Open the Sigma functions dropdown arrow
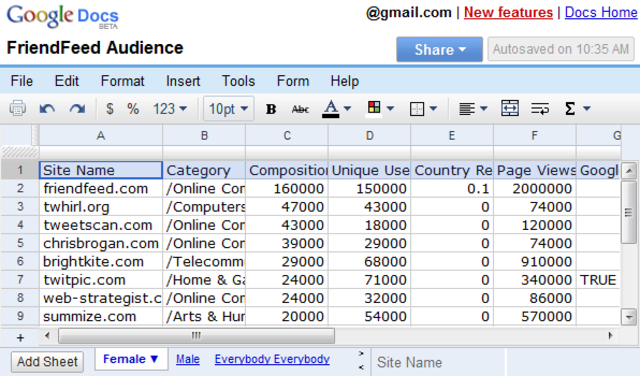 tap(587, 109)
